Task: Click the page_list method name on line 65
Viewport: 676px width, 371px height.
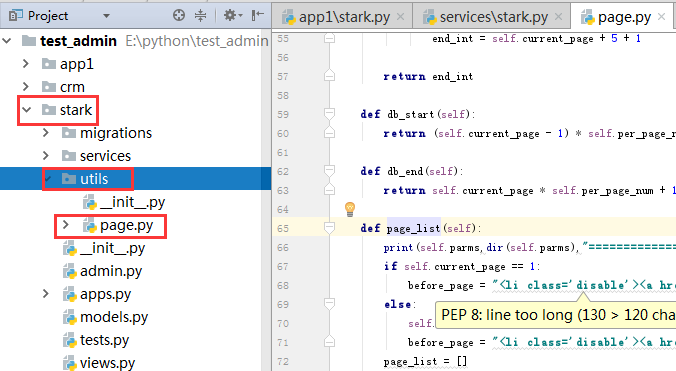Action: pyautogui.click(x=413, y=228)
